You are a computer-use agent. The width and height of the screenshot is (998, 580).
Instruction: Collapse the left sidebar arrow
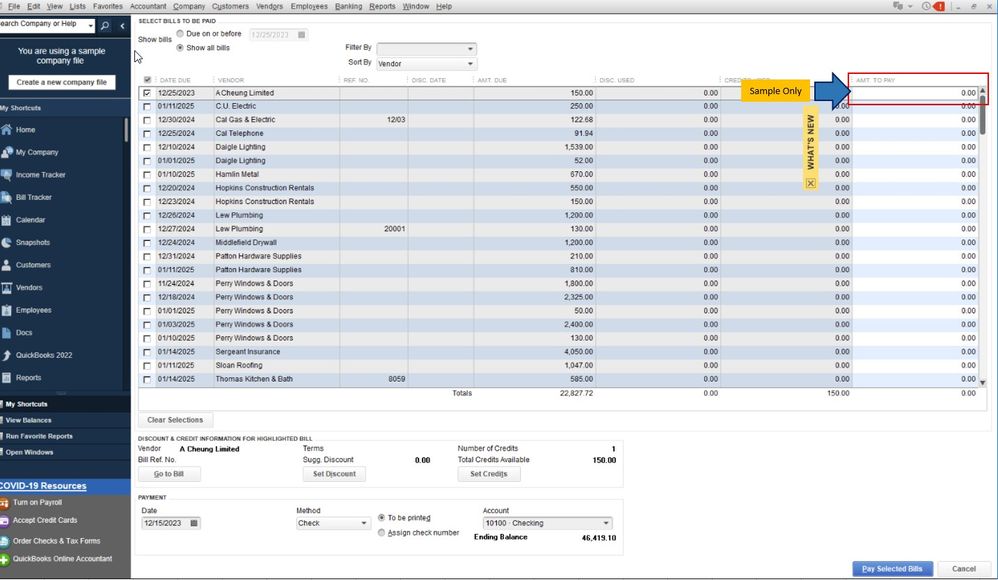pyautogui.click(x=122, y=25)
